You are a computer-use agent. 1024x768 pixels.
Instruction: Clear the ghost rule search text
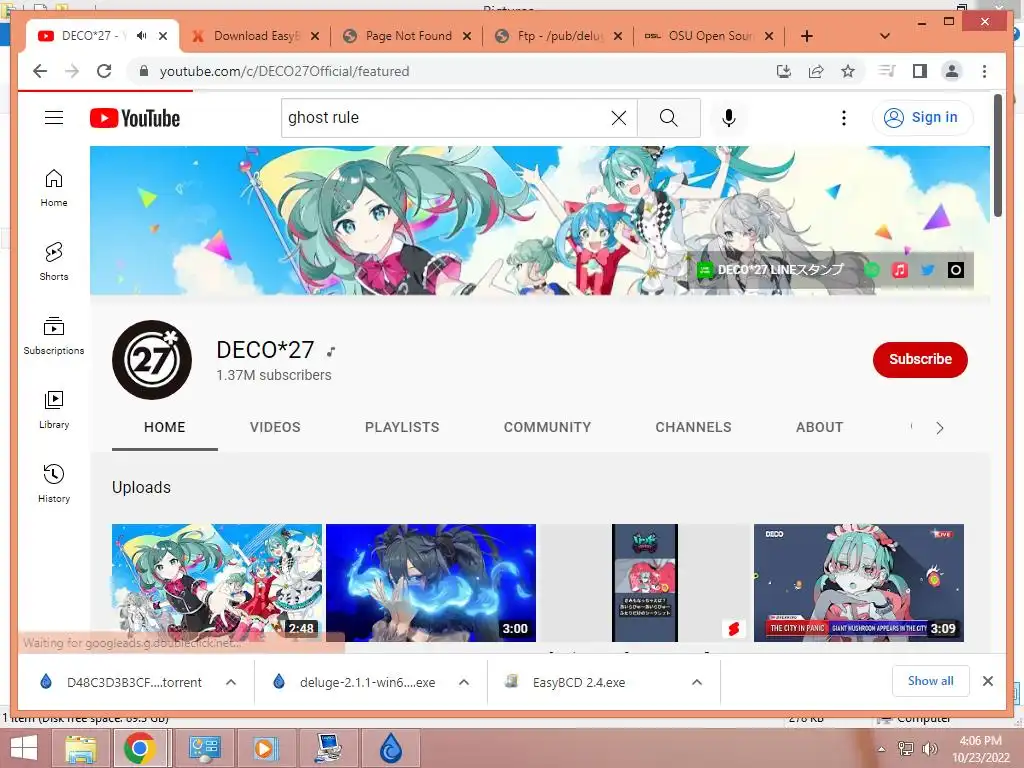pyautogui.click(x=618, y=118)
